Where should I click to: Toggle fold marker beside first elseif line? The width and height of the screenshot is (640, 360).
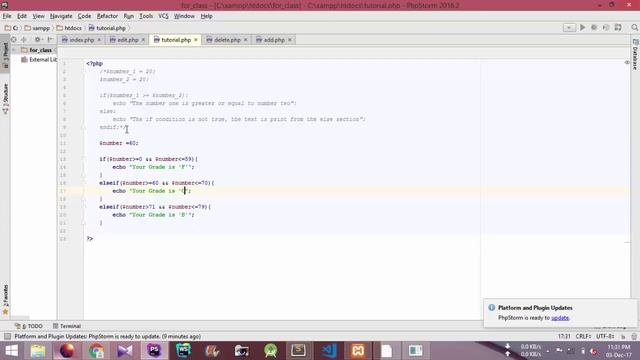click(83, 183)
